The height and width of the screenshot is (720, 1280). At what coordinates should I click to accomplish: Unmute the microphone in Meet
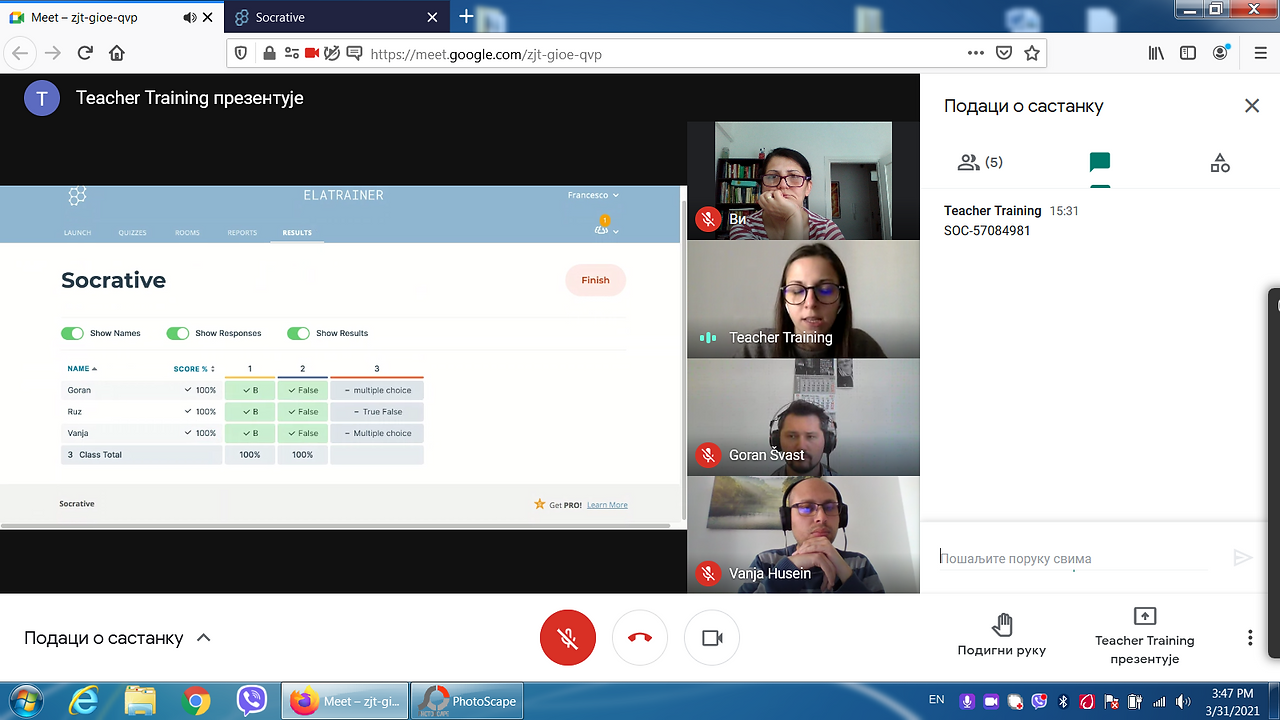568,638
